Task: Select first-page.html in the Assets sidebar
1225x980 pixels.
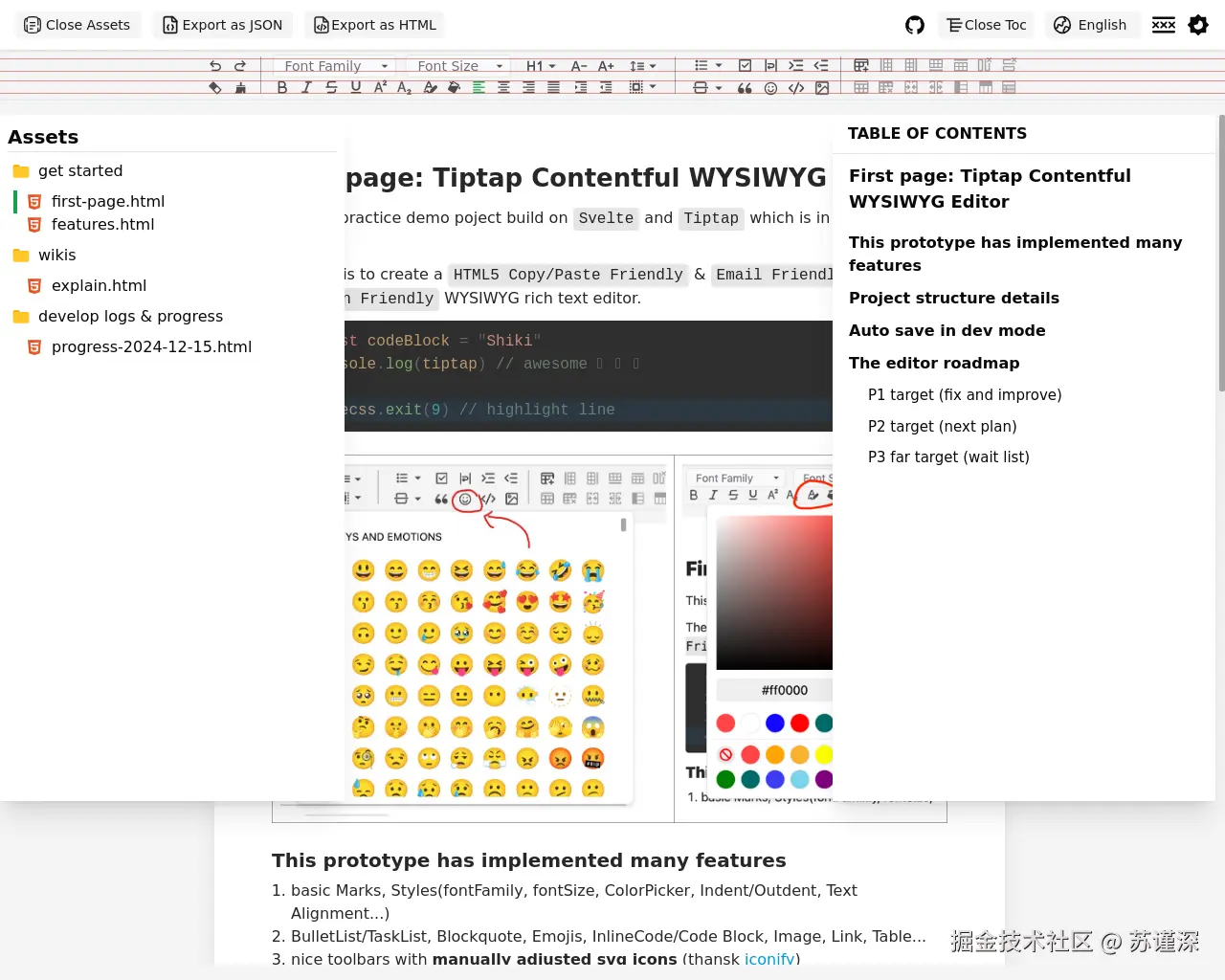Action: [x=107, y=201]
